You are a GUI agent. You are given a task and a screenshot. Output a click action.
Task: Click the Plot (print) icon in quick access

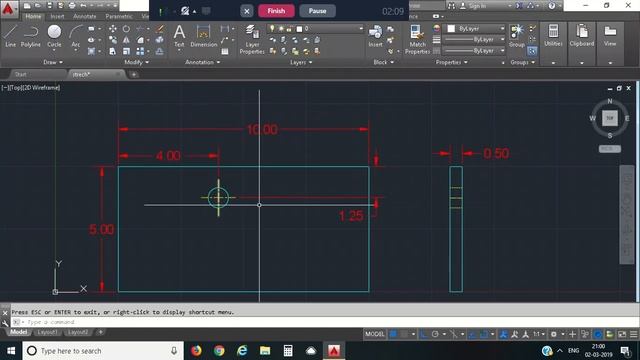click(x=72, y=6)
